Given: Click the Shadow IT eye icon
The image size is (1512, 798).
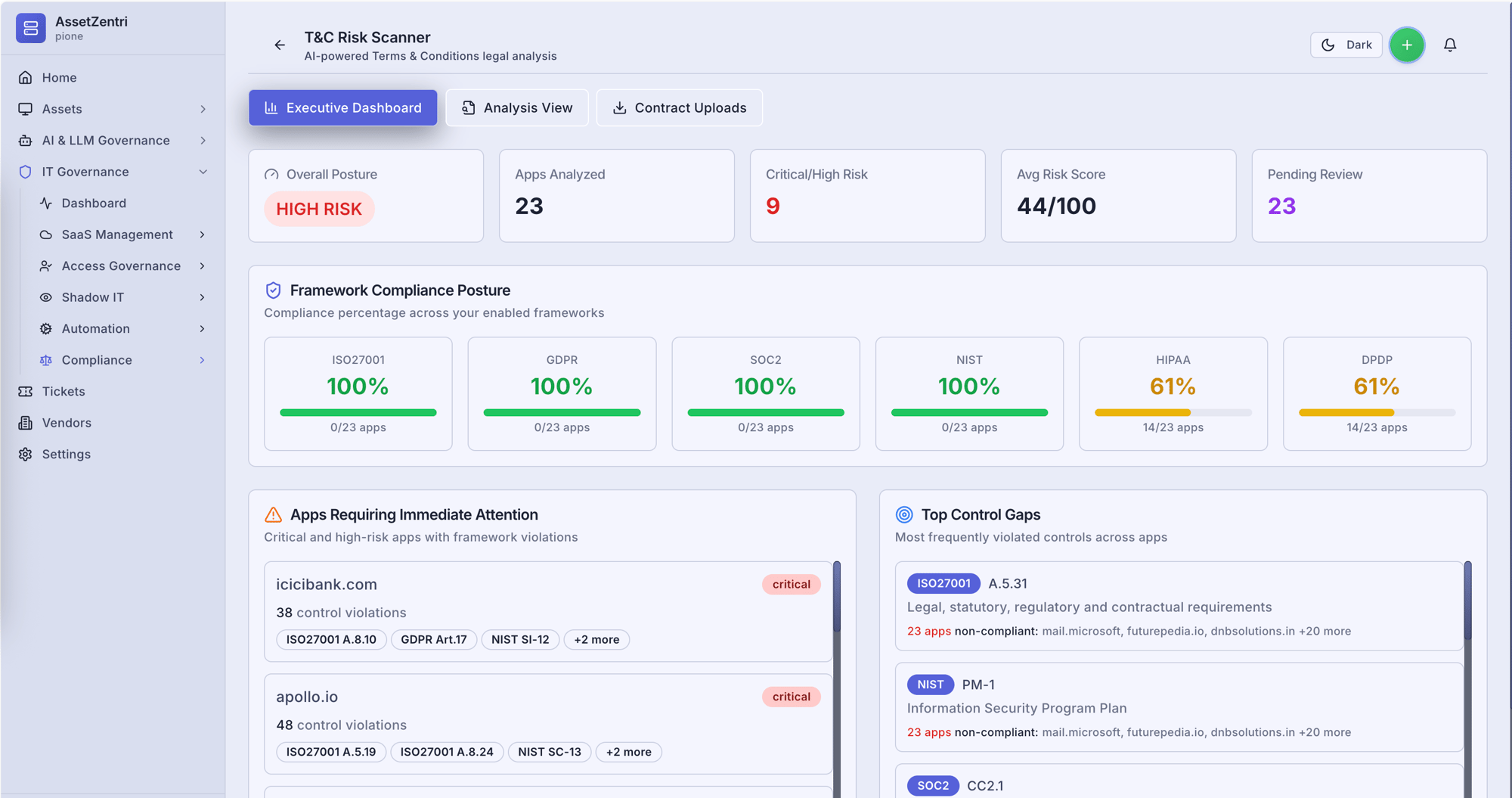Looking at the screenshot, I should coord(46,297).
